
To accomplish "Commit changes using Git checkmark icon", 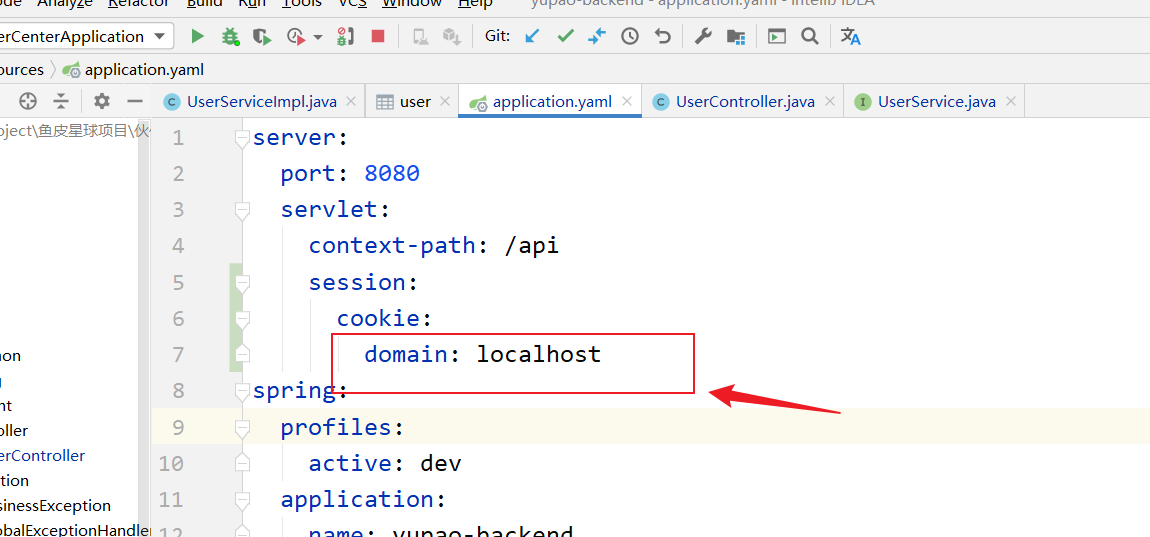I will pyautogui.click(x=565, y=37).
